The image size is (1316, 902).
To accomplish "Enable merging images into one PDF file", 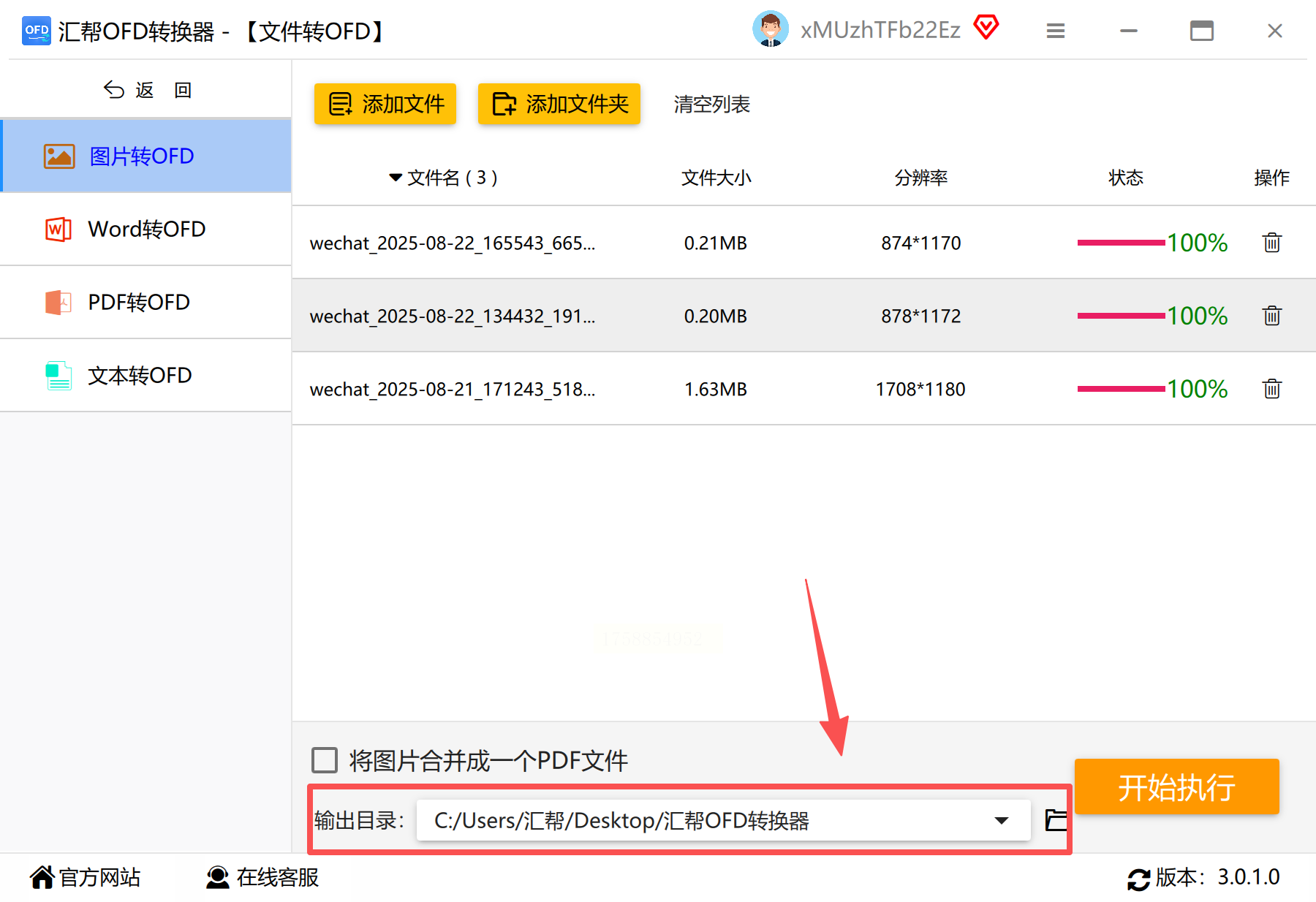I will point(325,760).
